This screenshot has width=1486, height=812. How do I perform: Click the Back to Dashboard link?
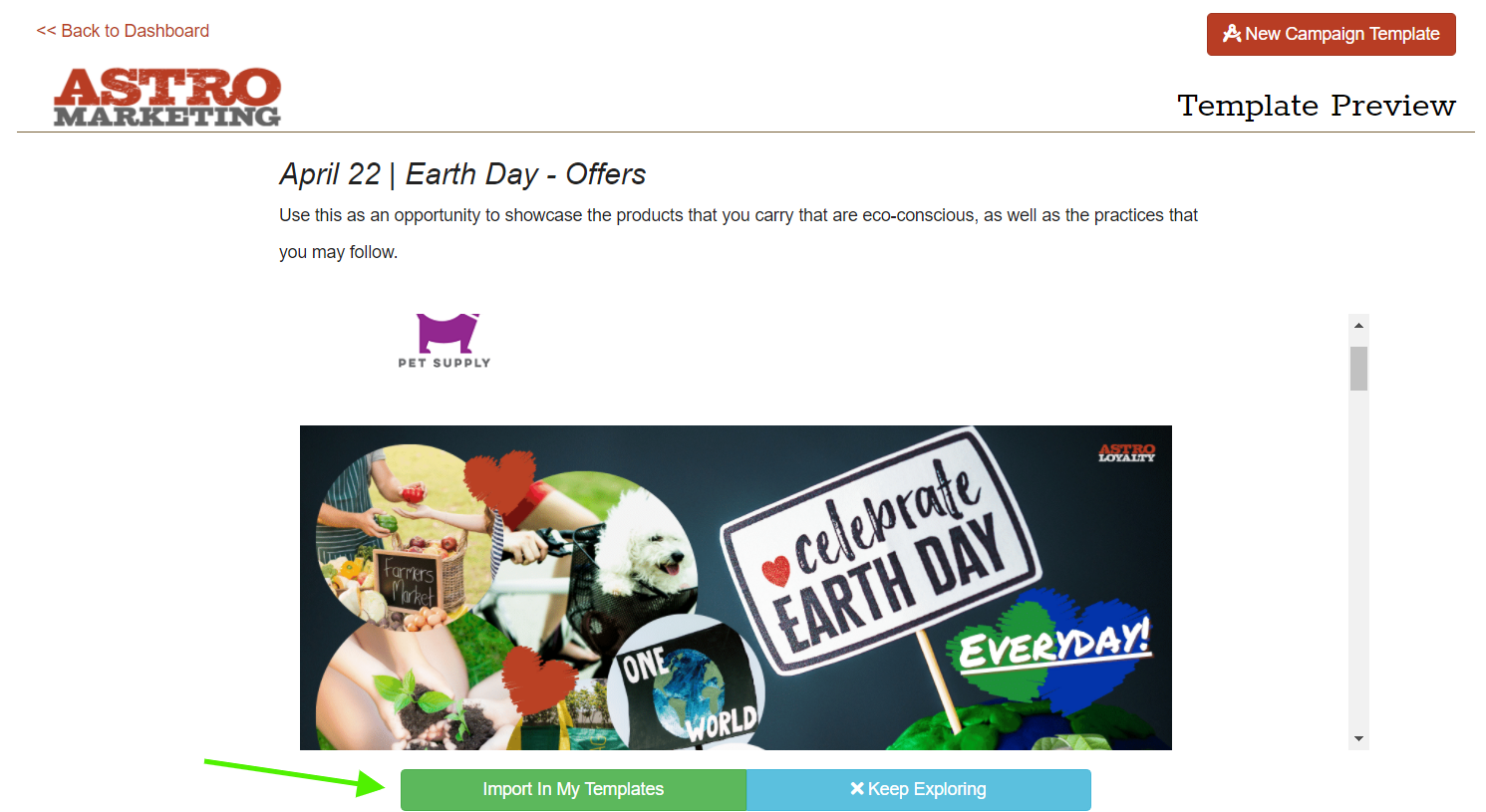(123, 31)
